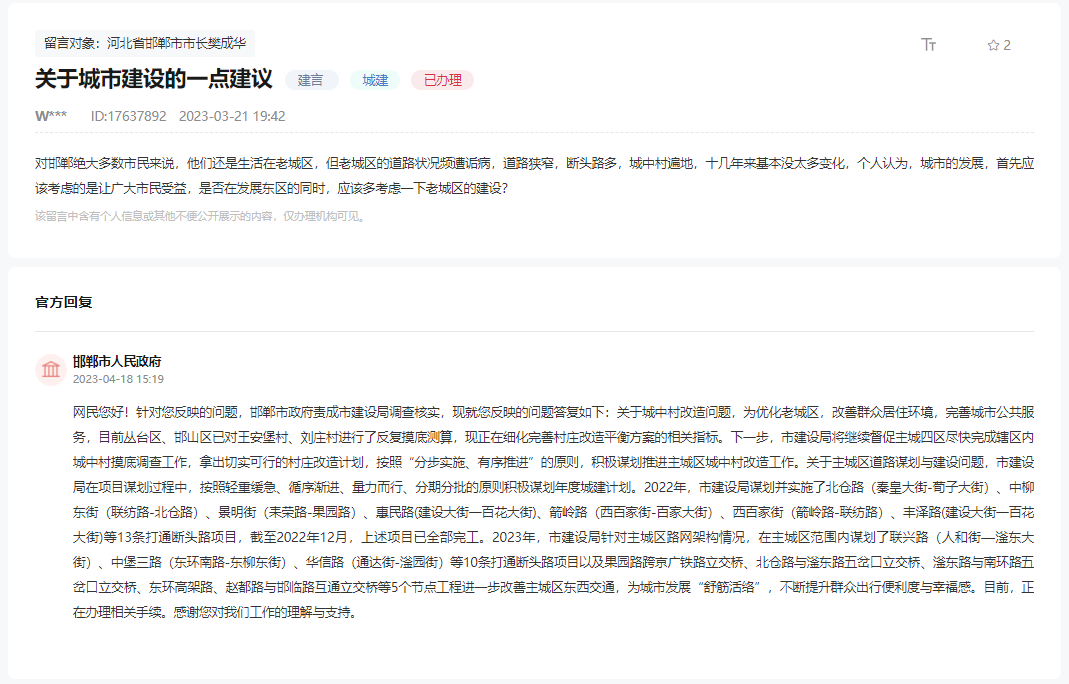Click the star favorite icon
This screenshot has height=684, width=1069.
pos(993,46)
